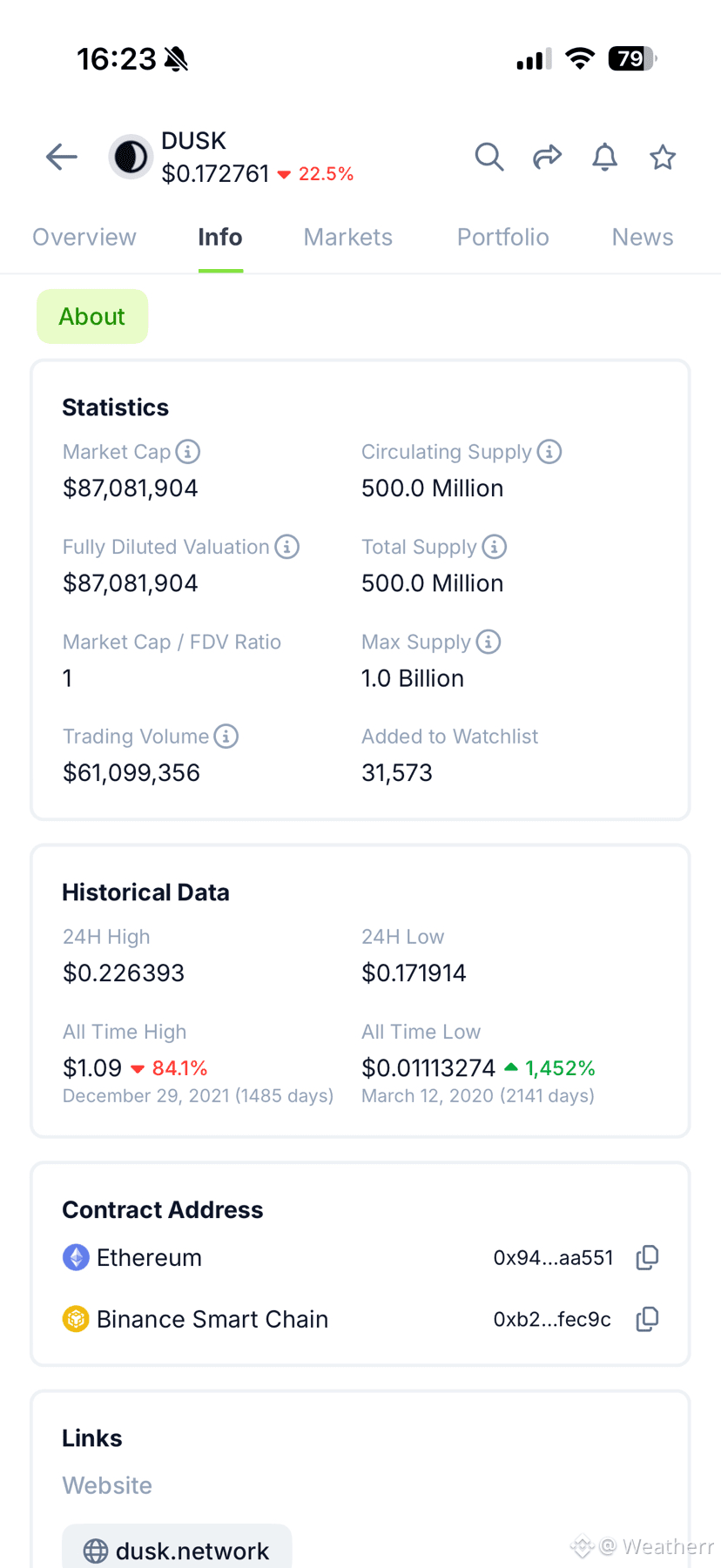This screenshot has width=721, height=1568.
Task: Show Circulating Supply info tooltip
Action: [x=549, y=452]
